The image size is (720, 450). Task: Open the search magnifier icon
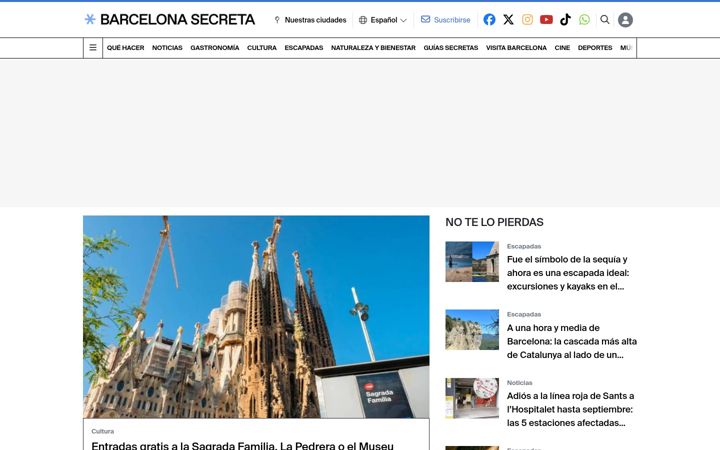click(605, 20)
